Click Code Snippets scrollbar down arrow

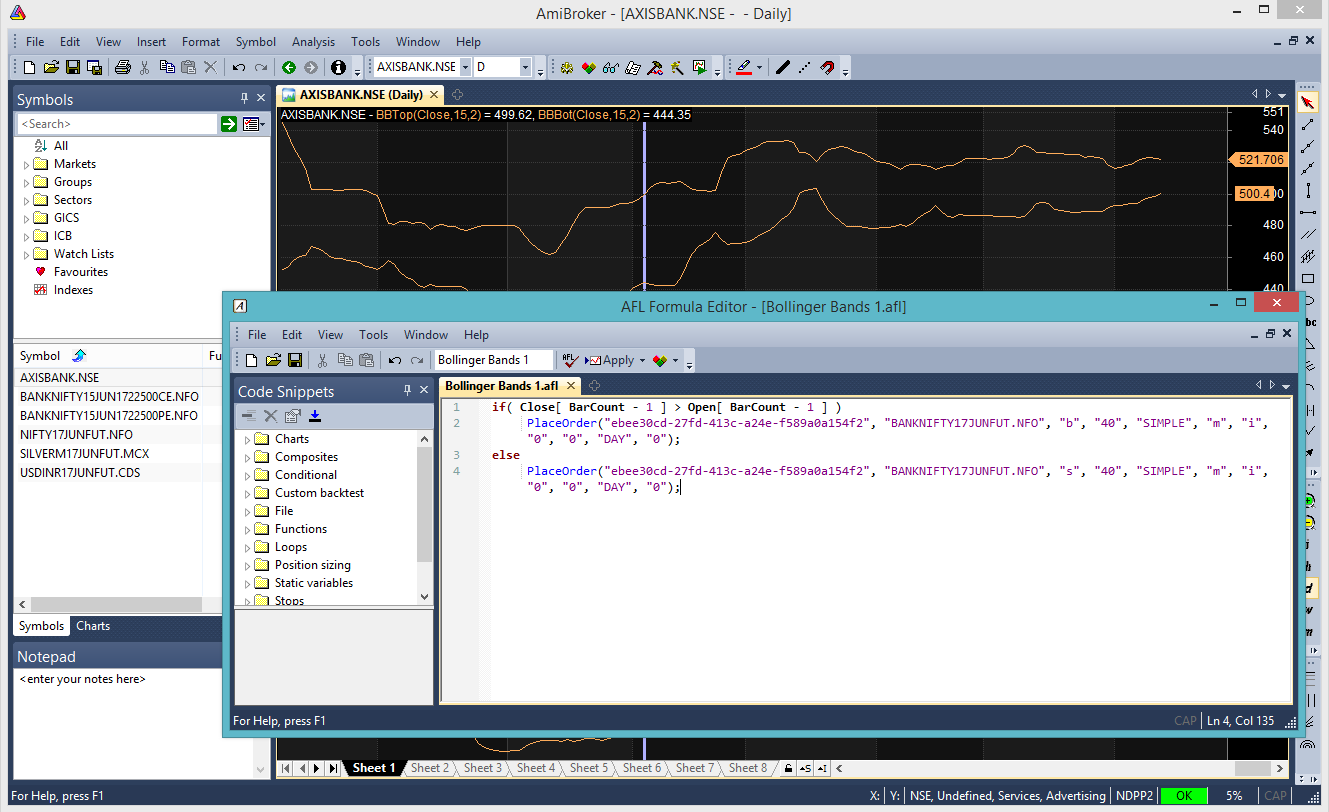tap(424, 597)
